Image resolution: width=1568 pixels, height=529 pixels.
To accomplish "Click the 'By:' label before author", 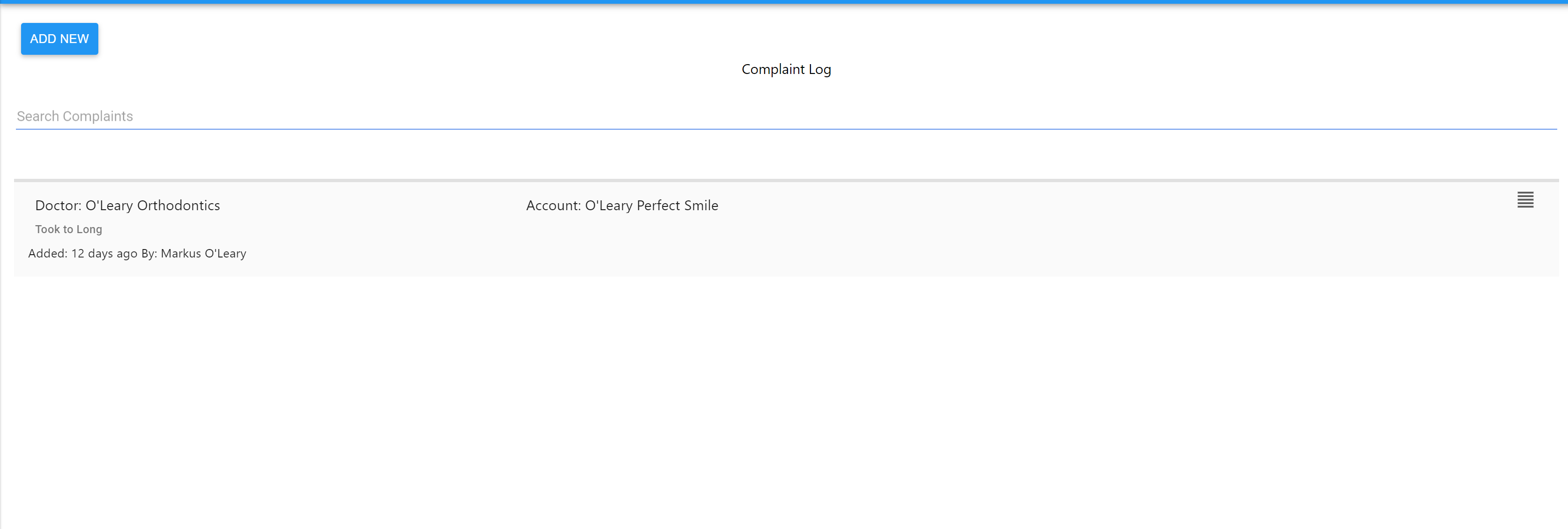I will (x=149, y=254).
